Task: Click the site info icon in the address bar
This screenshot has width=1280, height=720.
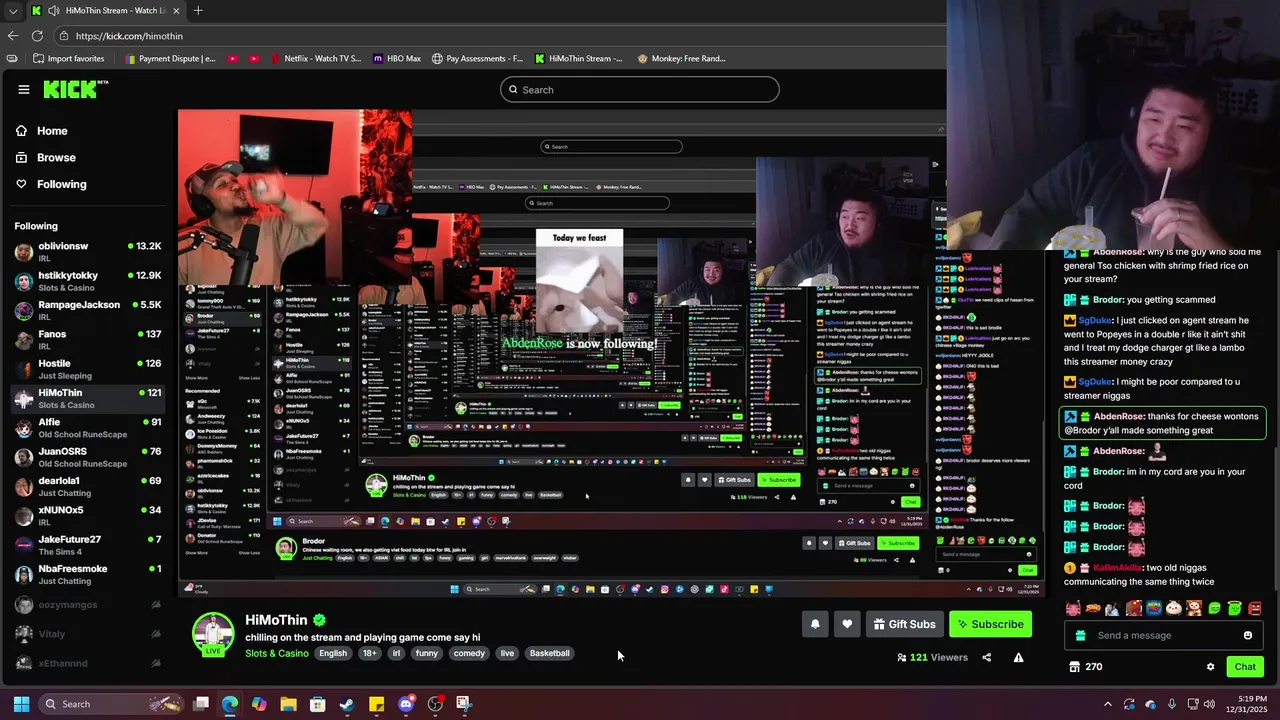Action: [x=63, y=36]
